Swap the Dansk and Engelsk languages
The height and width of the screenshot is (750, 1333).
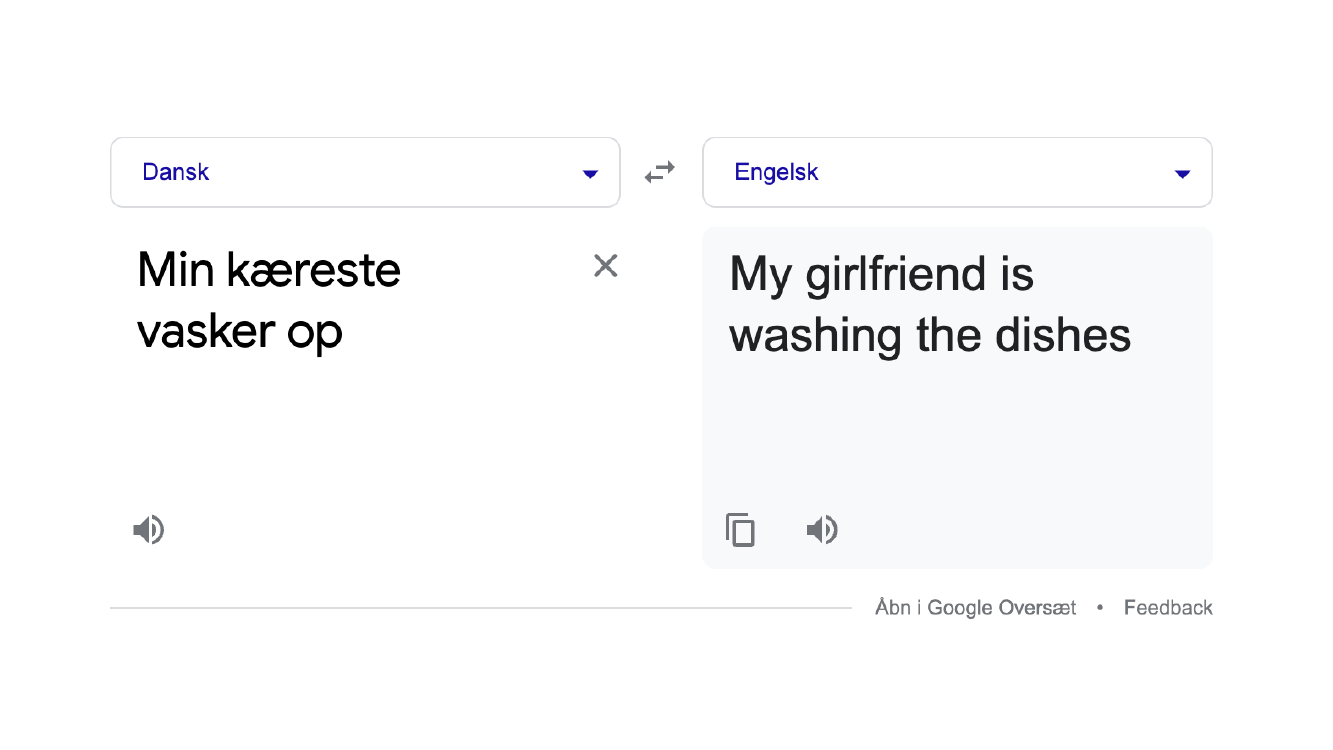pyautogui.click(x=660, y=172)
